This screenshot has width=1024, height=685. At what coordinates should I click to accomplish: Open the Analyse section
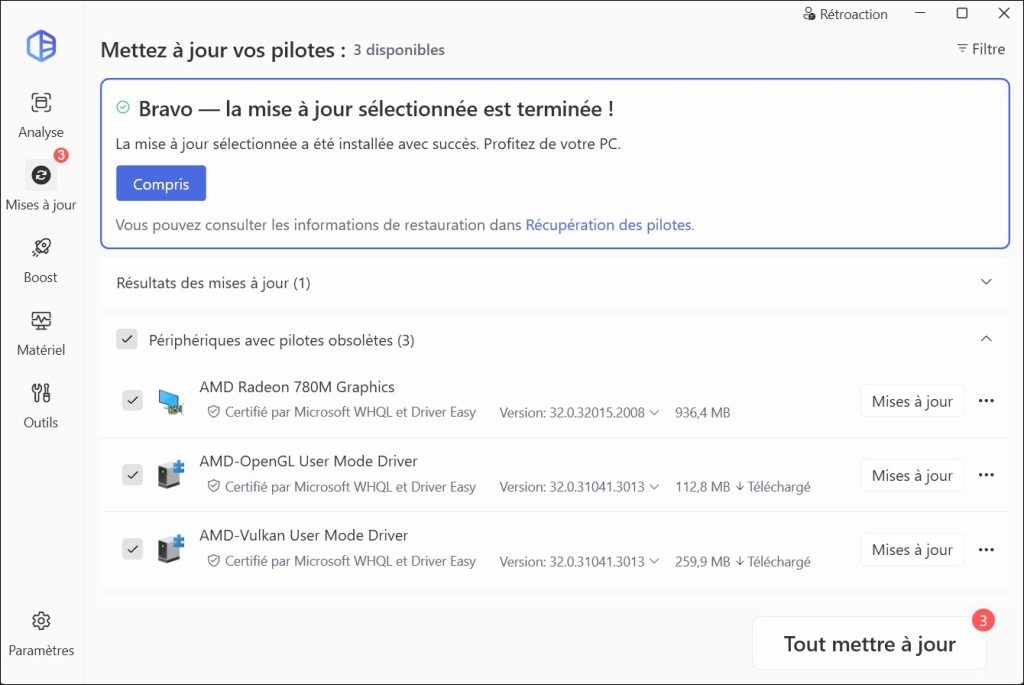[41, 115]
